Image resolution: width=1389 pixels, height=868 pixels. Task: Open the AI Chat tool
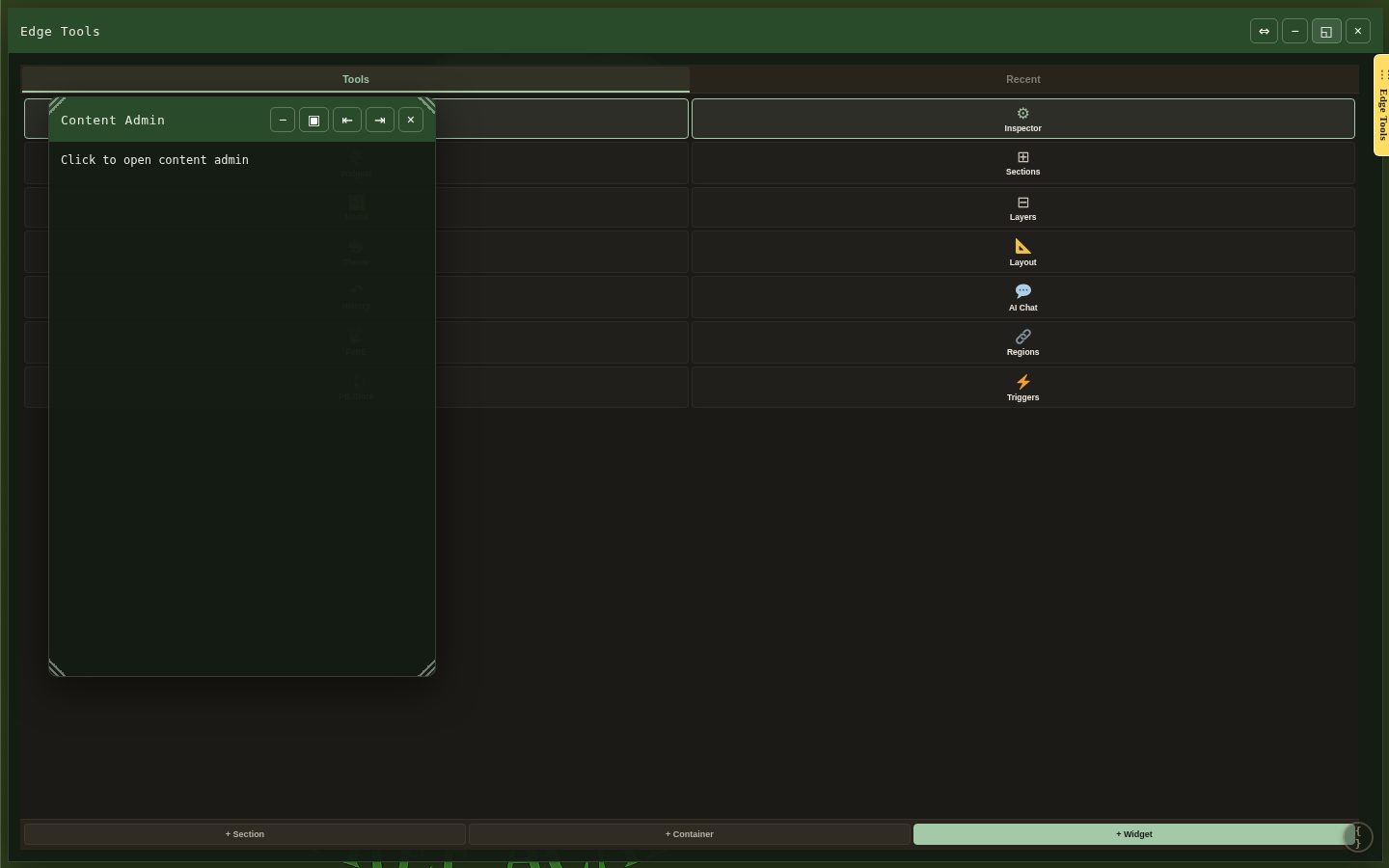[1022, 297]
